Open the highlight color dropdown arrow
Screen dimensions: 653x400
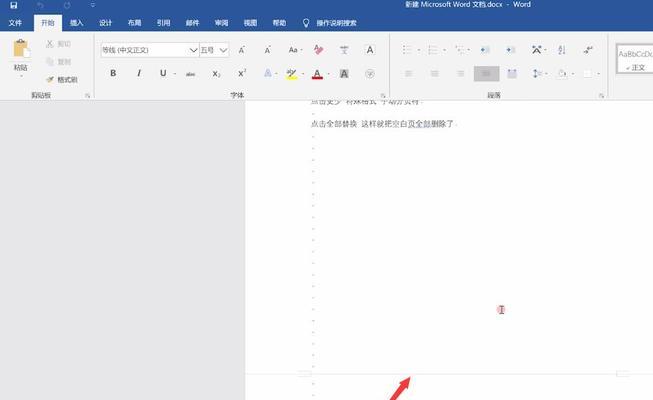click(x=303, y=74)
